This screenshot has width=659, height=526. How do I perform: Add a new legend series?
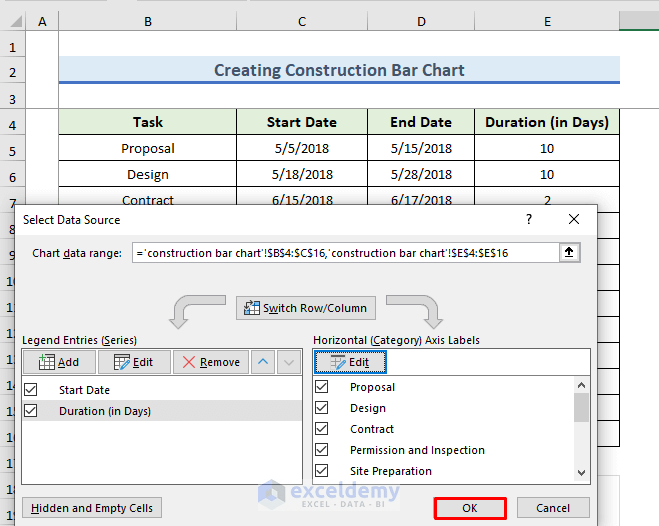pos(59,362)
